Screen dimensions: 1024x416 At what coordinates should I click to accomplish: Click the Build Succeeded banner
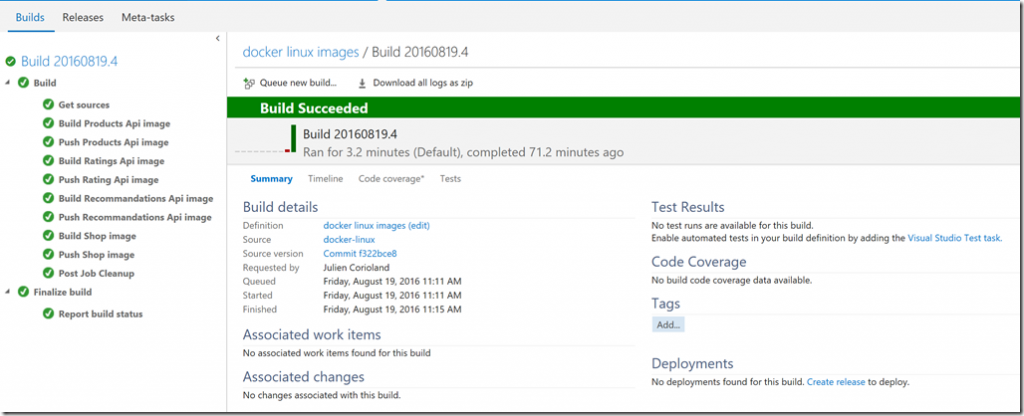[623, 108]
